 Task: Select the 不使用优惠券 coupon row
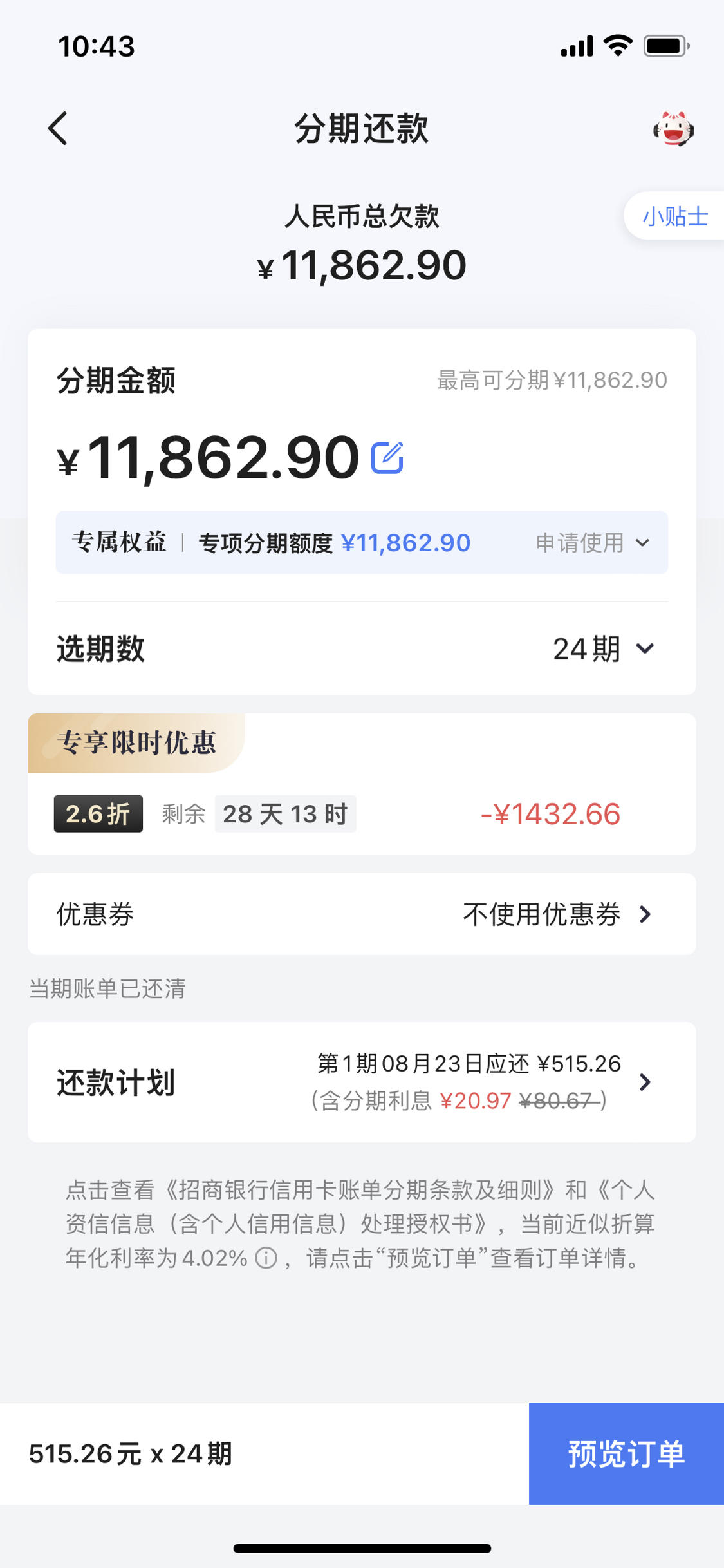[362, 914]
